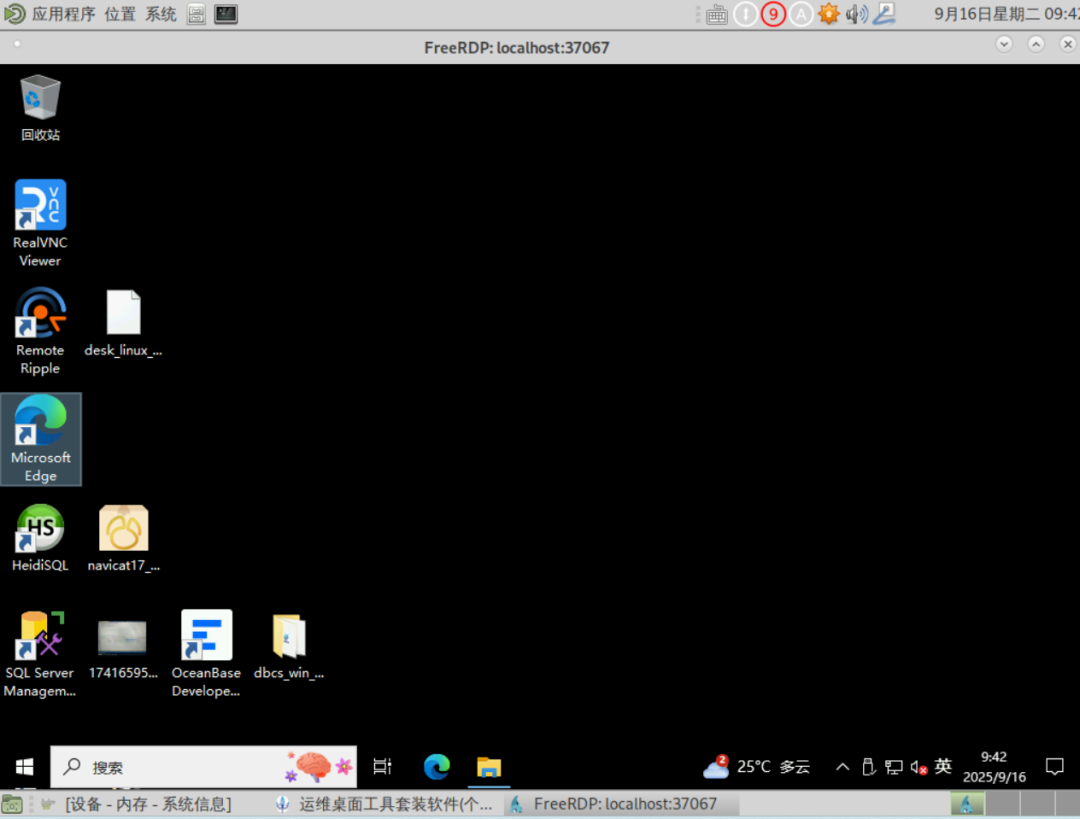Expand the hidden tray icons chevron
The width and height of the screenshot is (1080, 819).
click(x=842, y=767)
